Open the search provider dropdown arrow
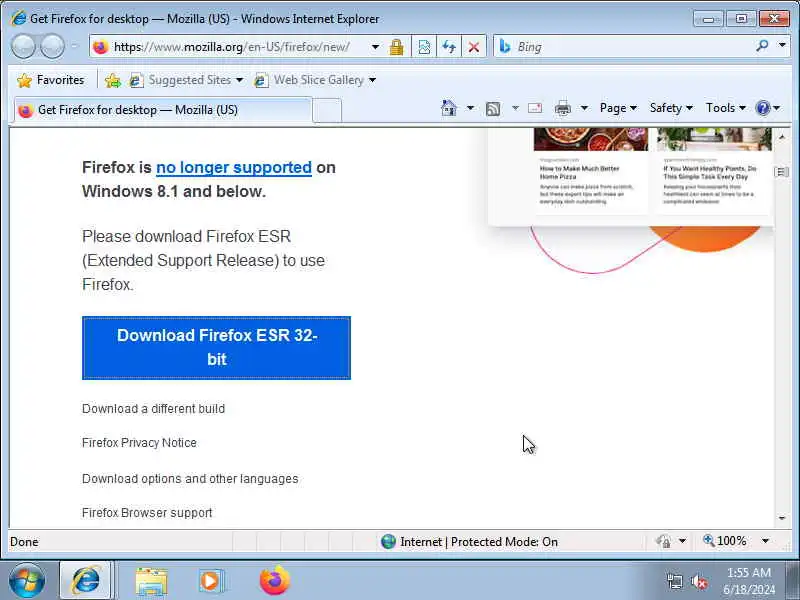Screen dimensions: 800x600 click(x=782, y=45)
